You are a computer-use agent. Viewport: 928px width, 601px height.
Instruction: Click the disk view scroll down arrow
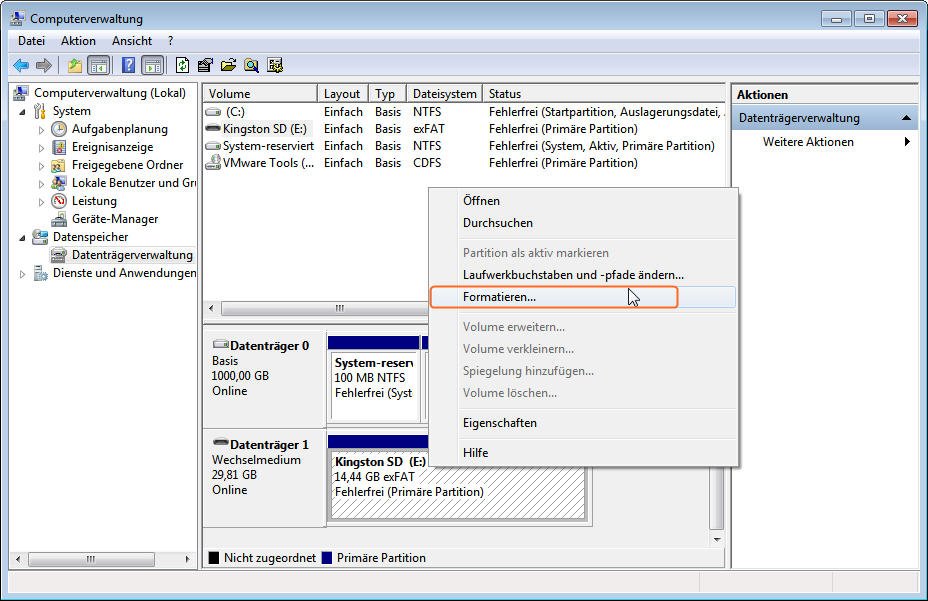(x=717, y=539)
